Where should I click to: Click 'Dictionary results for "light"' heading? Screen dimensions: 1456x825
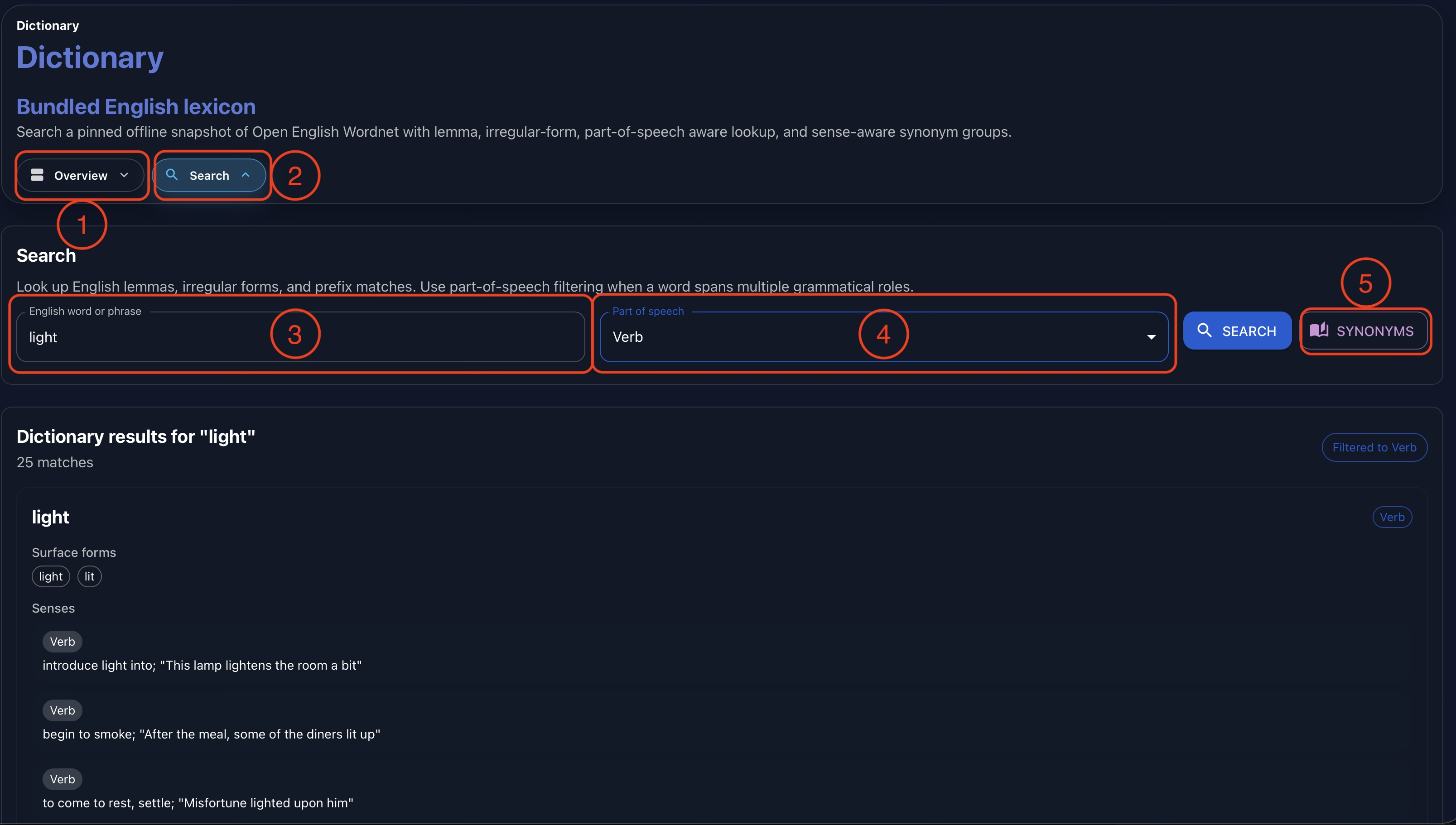pos(136,436)
